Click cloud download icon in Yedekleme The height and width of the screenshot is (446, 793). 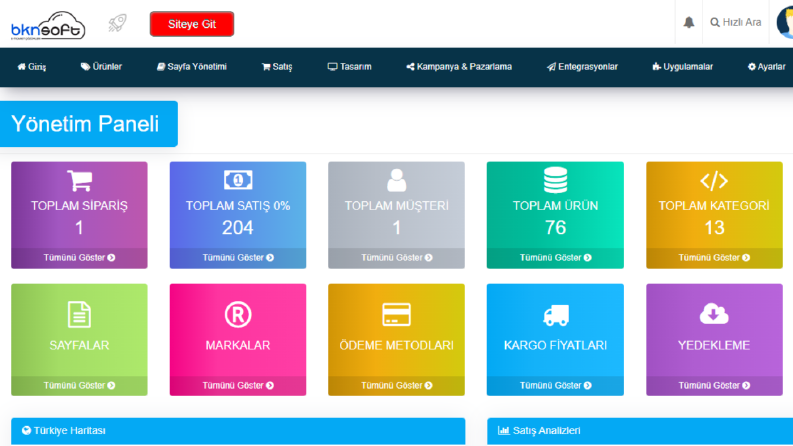click(714, 314)
